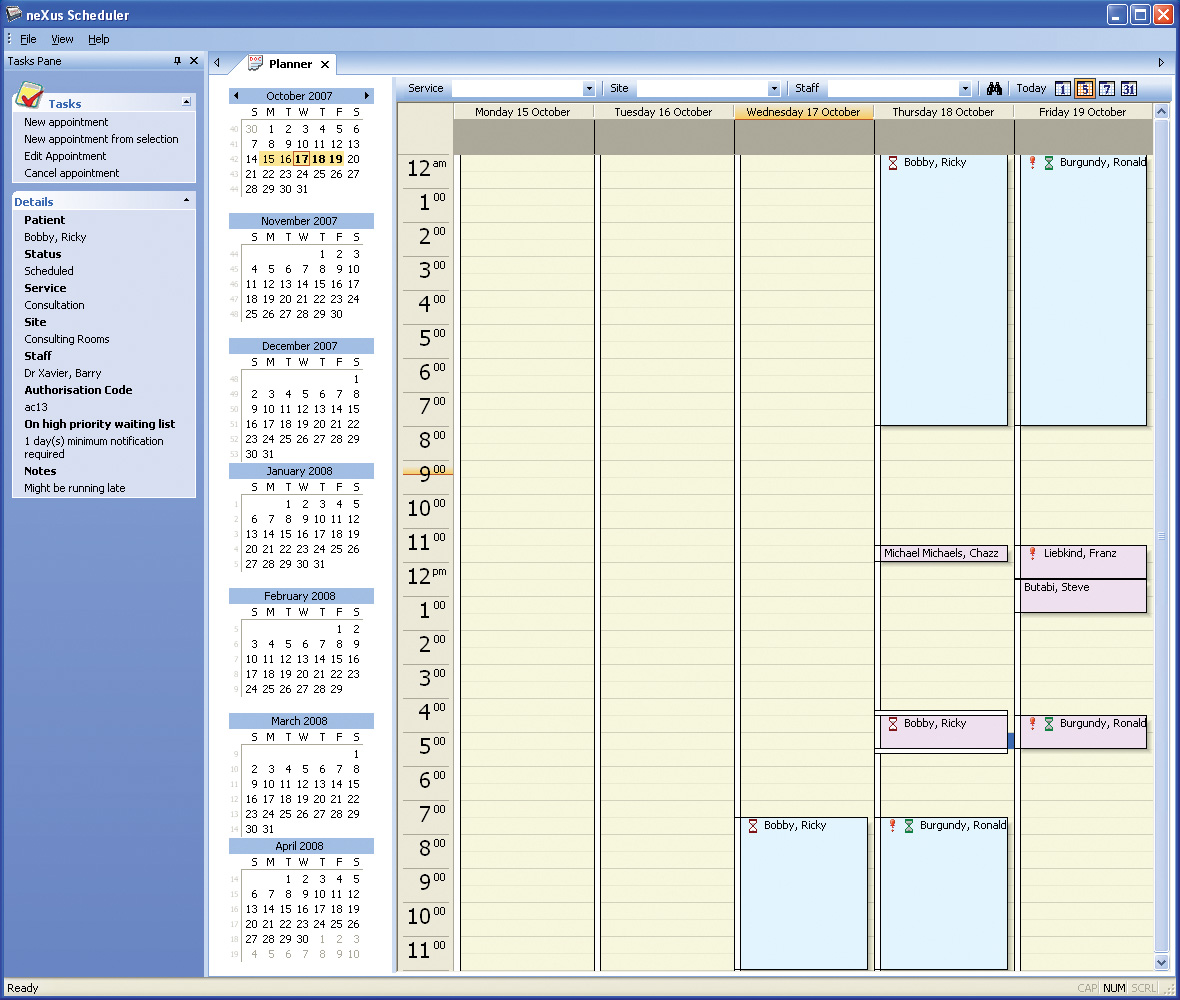Collapse the Details section
Screen dimensions: 1180x1000
point(186,200)
